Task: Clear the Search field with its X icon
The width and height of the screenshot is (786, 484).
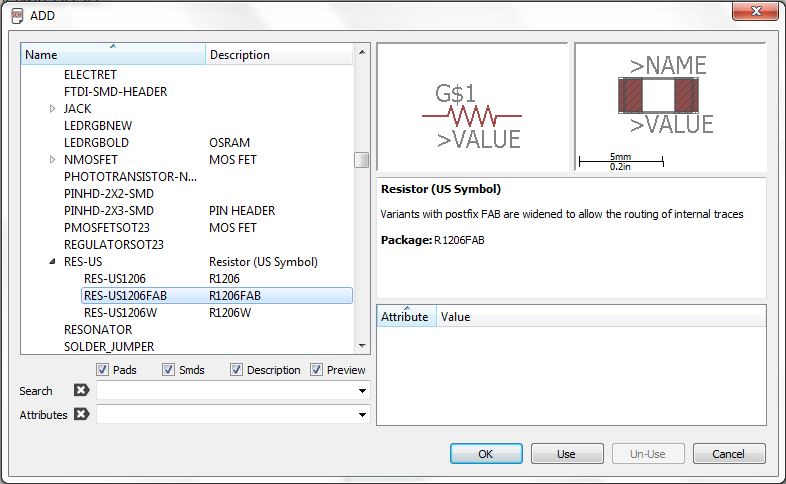Action: 81,390
